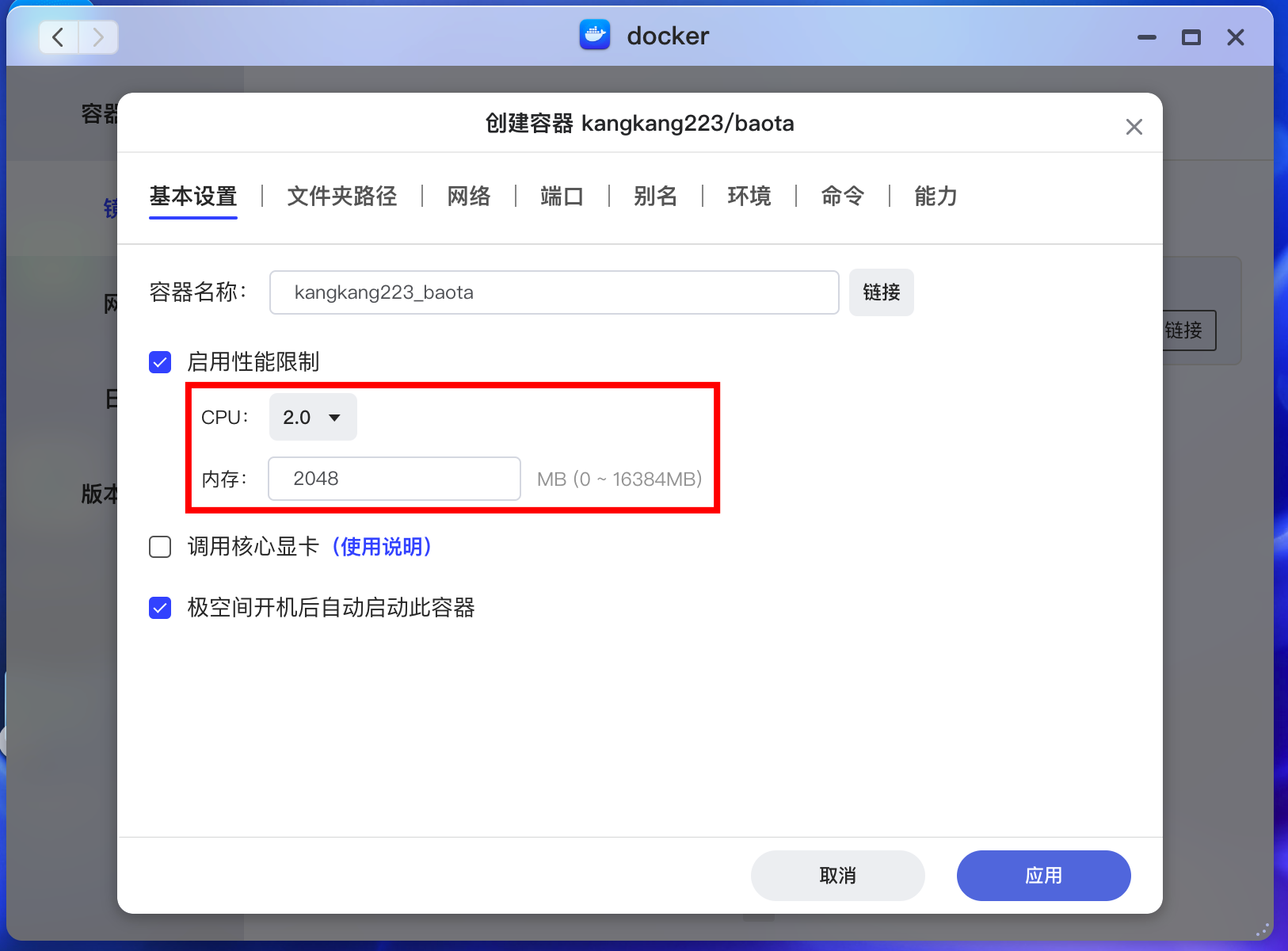
Task: Click the MB (0 ~ 16384MB) hint text
Action: [619, 479]
